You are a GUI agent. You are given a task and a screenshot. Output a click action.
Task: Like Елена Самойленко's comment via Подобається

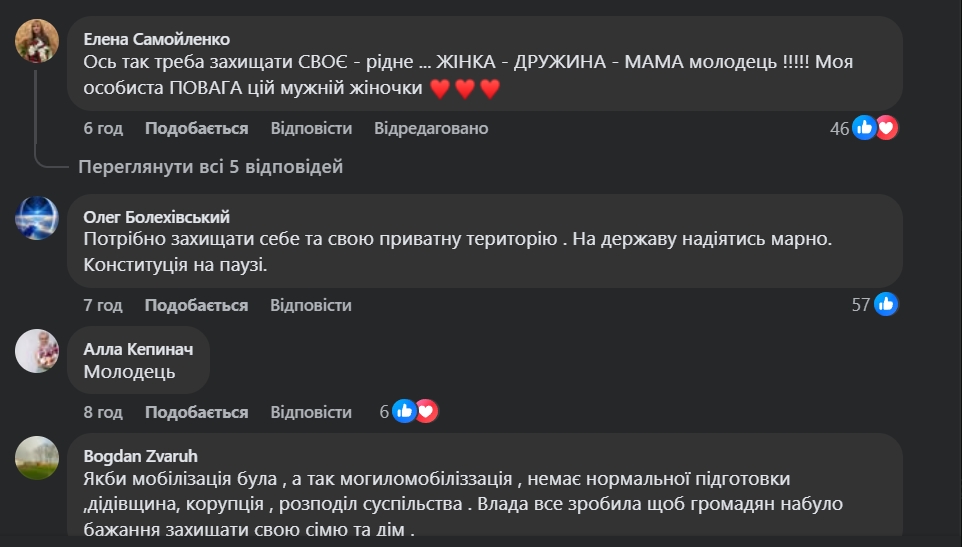coord(196,128)
